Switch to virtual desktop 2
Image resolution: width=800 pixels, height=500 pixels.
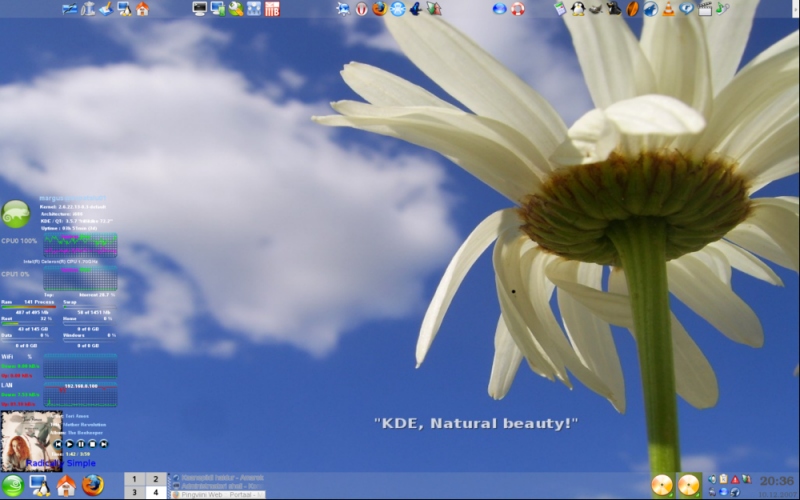click(156, 479)
